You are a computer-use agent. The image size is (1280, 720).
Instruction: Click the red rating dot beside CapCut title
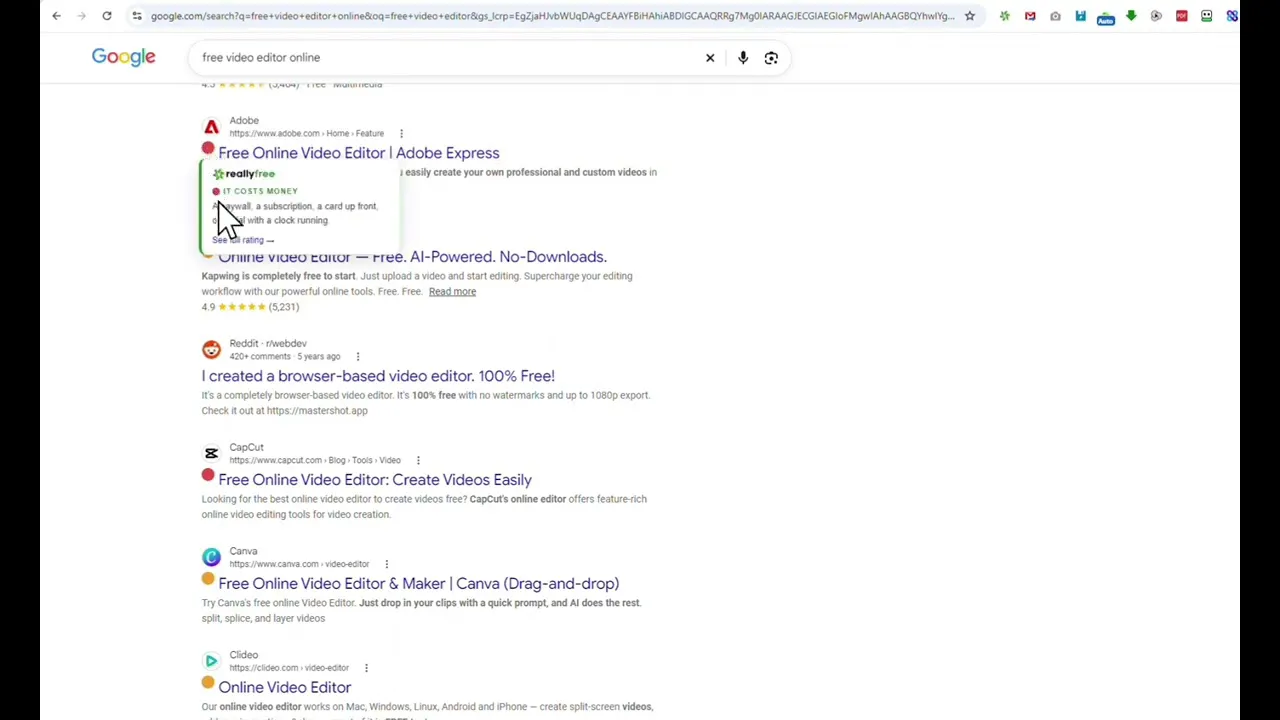click(208, 475)
